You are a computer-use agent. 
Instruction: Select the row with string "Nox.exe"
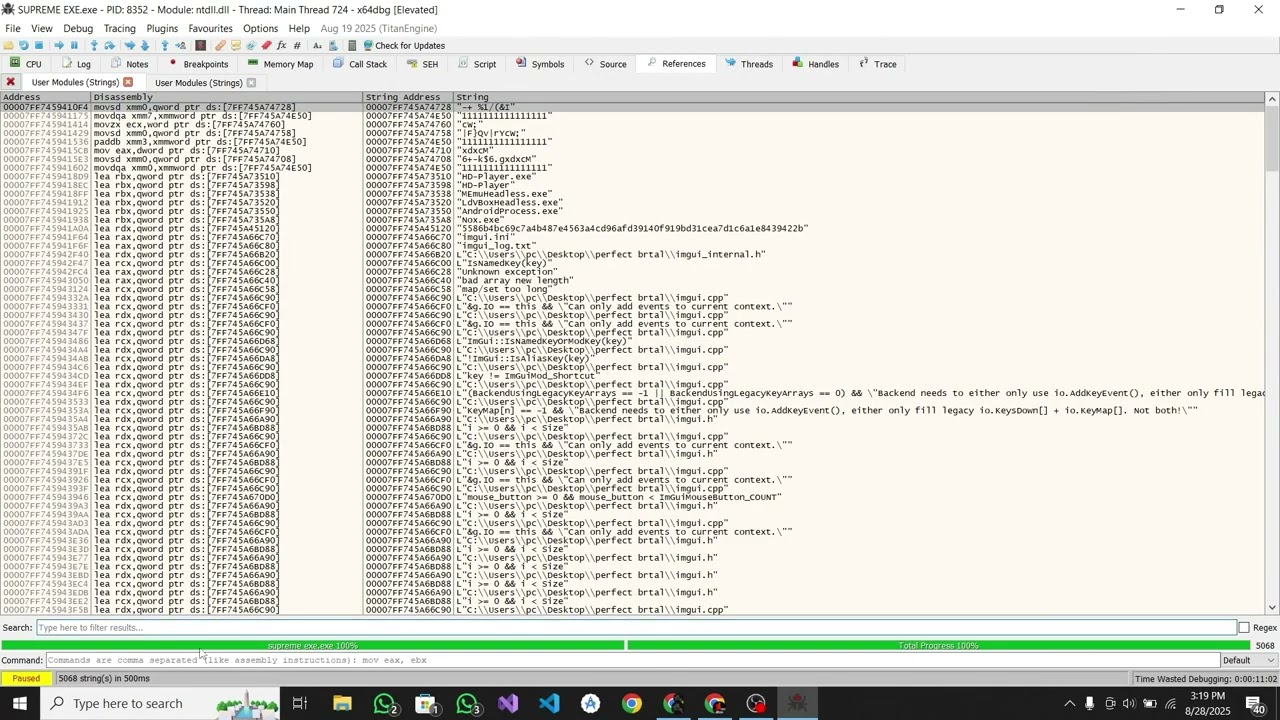click(632, 220)
